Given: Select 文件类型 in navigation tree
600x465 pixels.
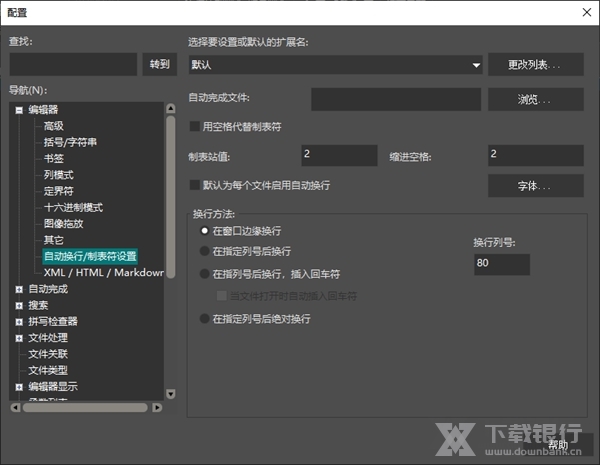Looking at the screenshot, I should coord(48,370).
